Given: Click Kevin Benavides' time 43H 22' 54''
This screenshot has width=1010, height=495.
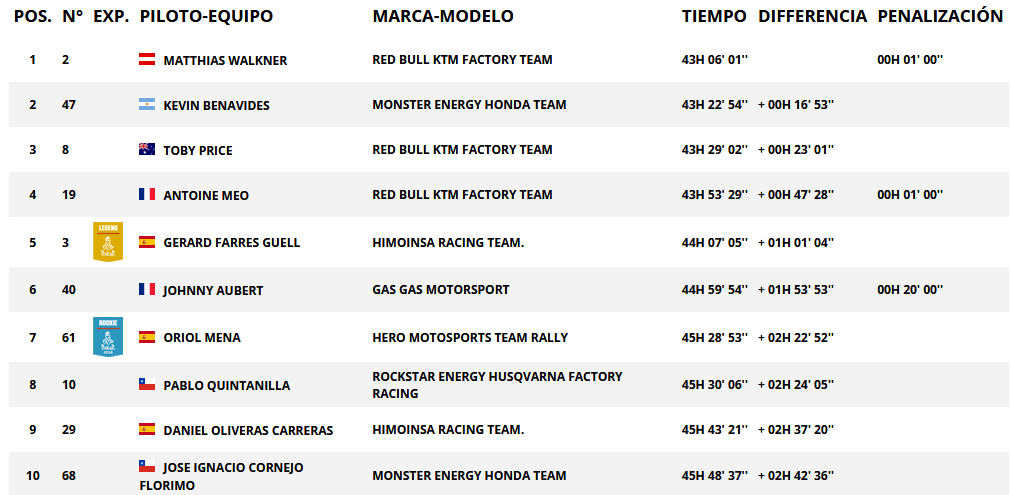Looking at the screenshot, I should pos(714,104).
